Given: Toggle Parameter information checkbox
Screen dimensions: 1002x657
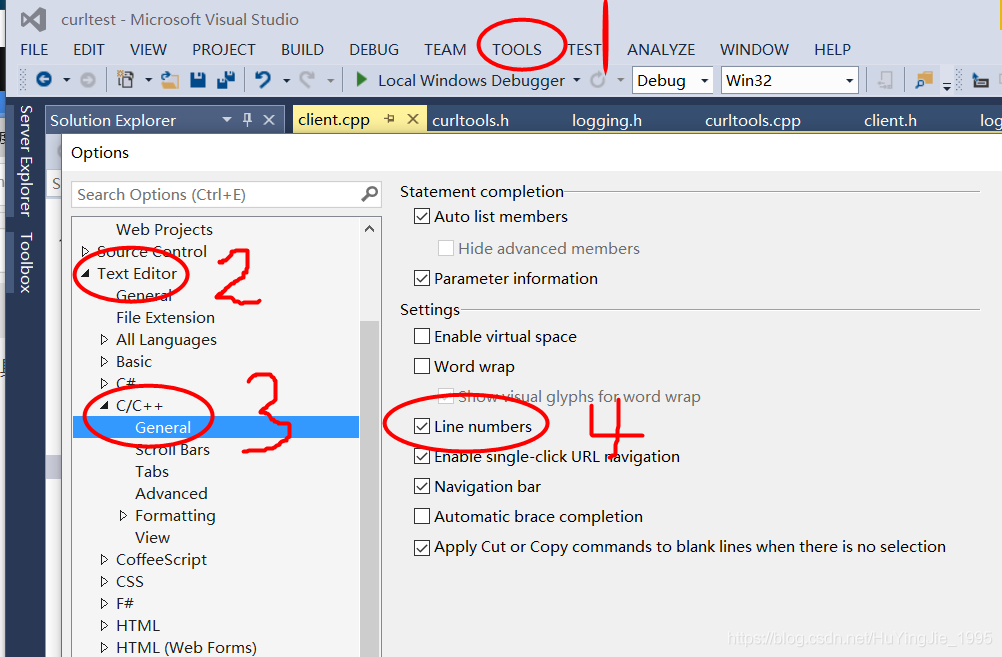Looking at the screenshot, I should point(422,278).
